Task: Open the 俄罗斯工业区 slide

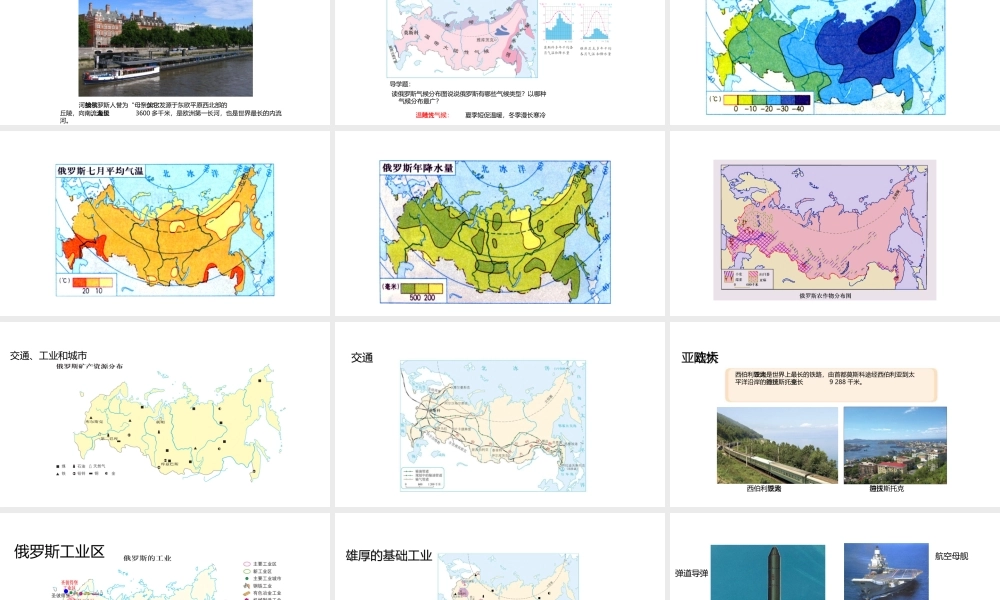Action: point(165,557)
